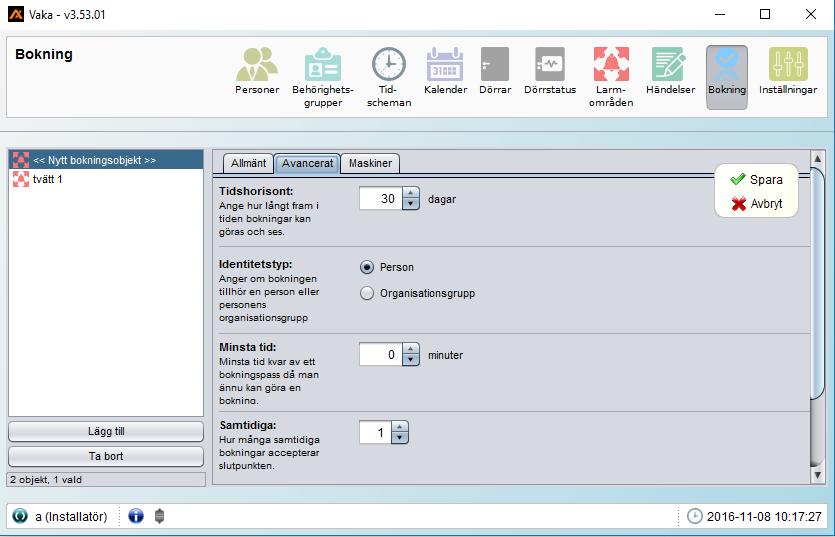Image resolution: width=835 pixels, height=537 pixels.
Task: Open the Händelser section
Action: pyautogui.click(x=670, y=71)
